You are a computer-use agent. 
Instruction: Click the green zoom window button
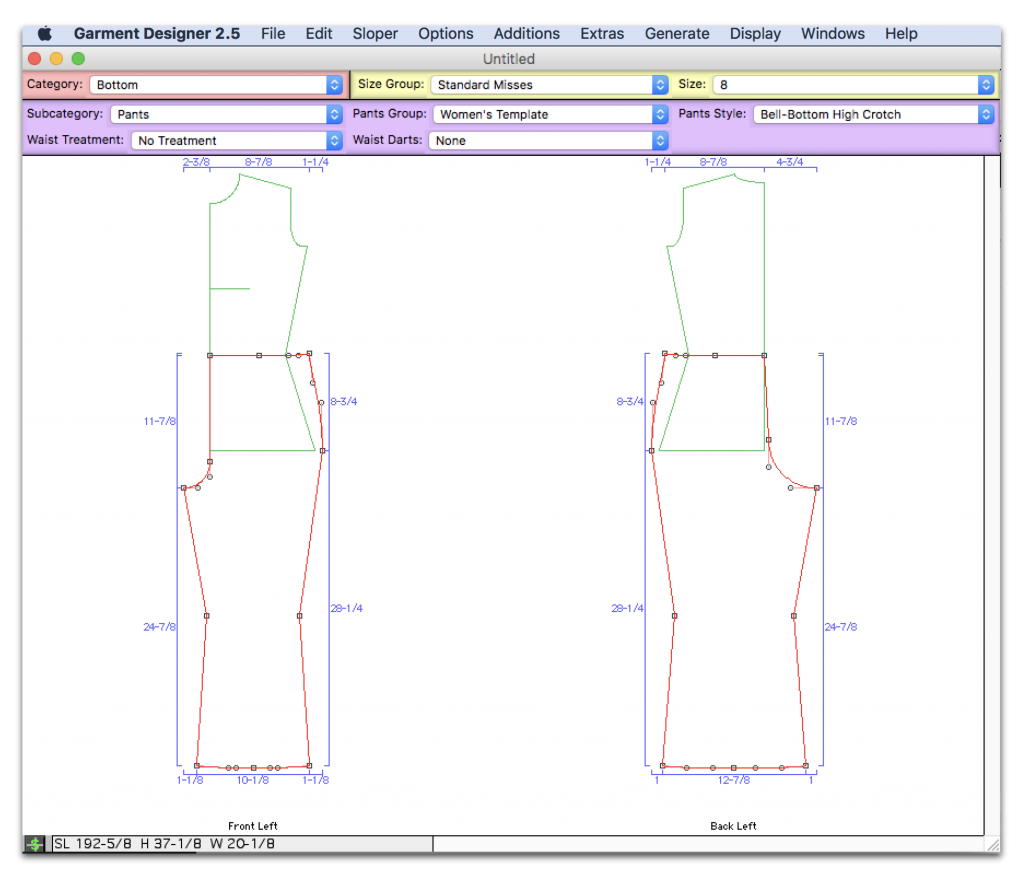(78, 59)
